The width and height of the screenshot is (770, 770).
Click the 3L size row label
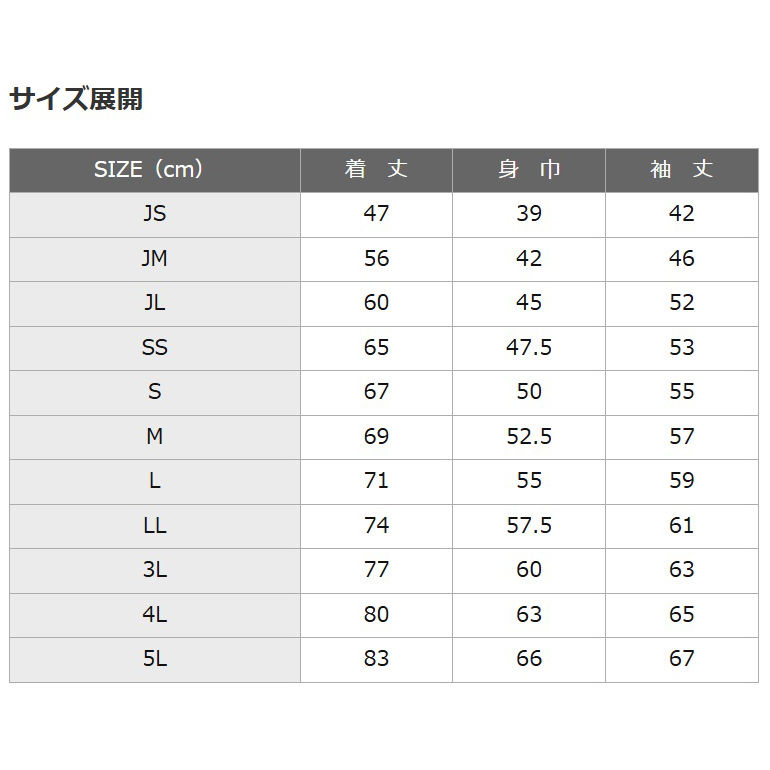[x=155, y=570]
